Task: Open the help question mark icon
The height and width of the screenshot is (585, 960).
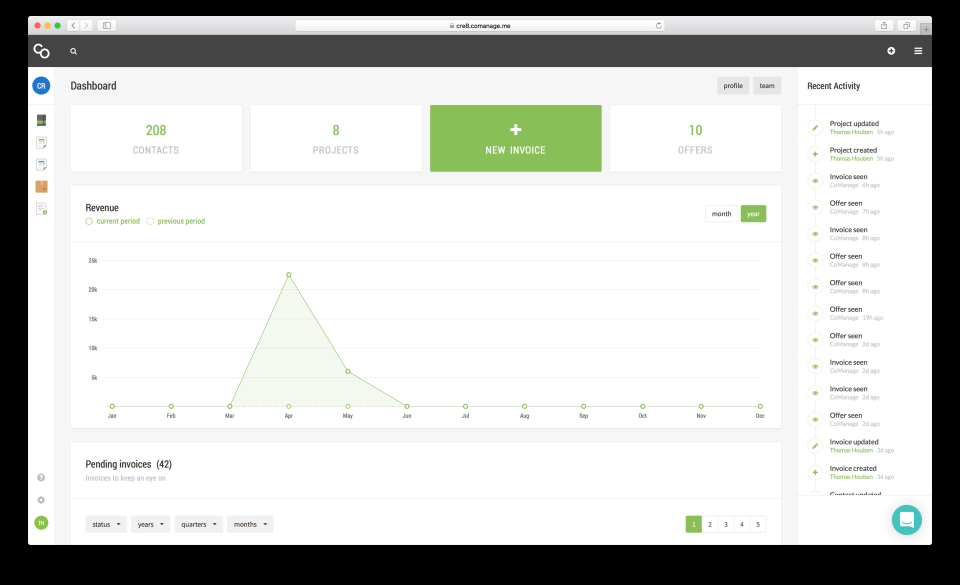Action: pyautogui.click(x=40, y=478)
